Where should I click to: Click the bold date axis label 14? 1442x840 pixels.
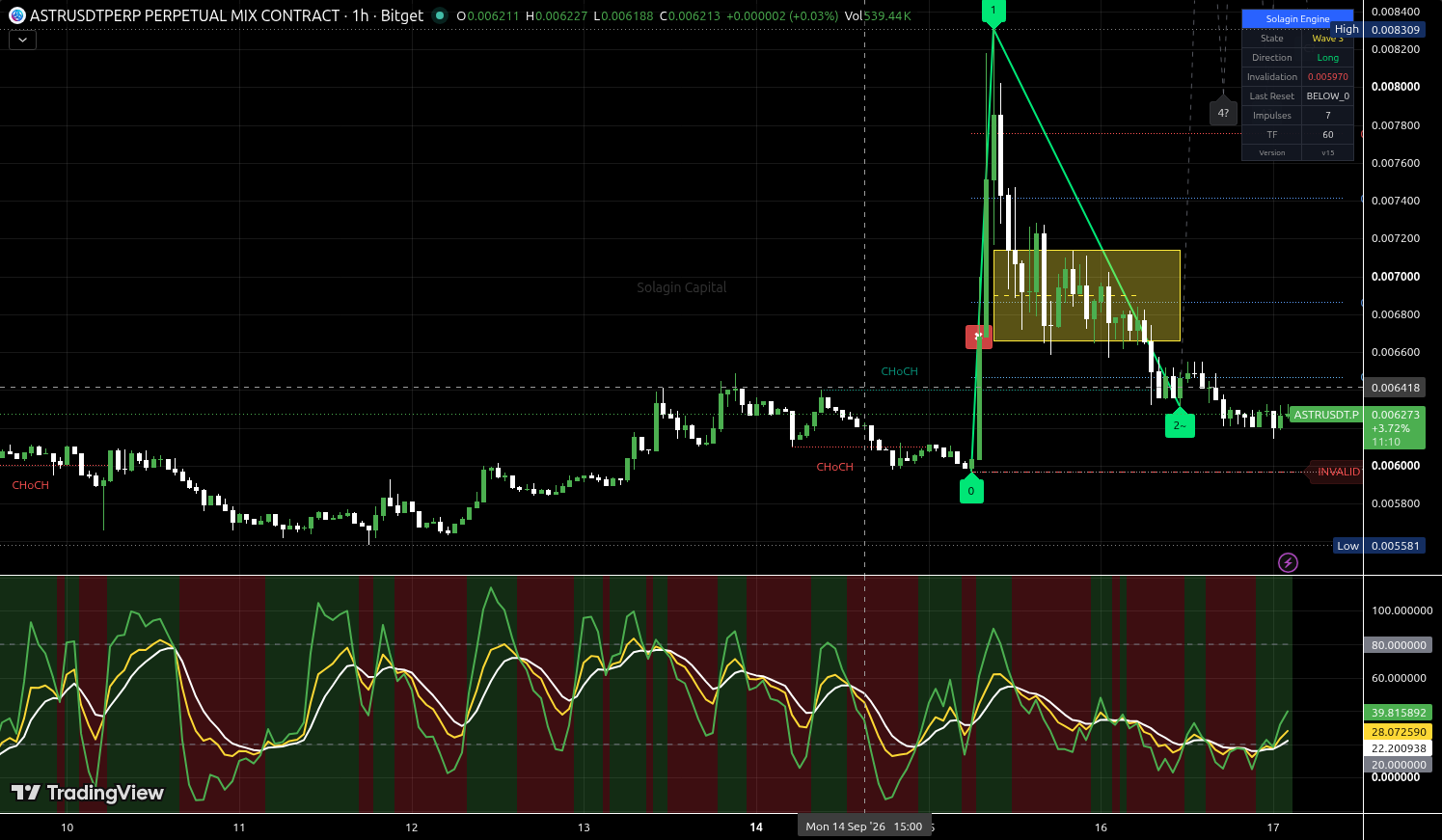point(756,827)
